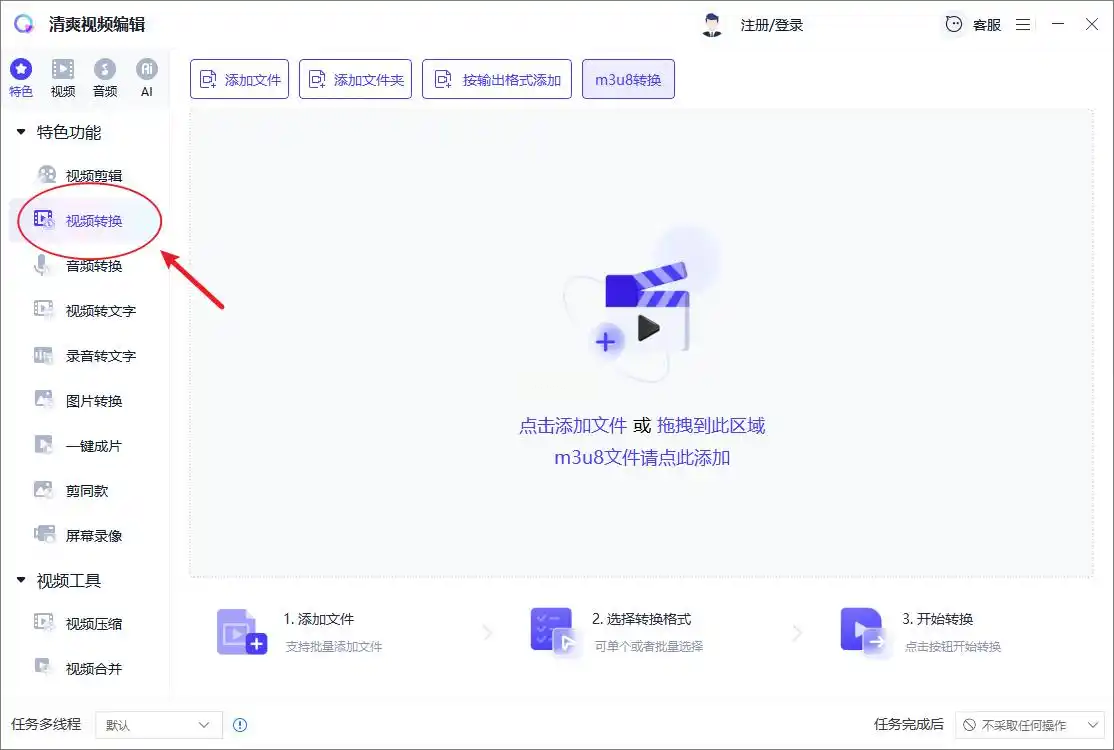Click the 清爽视频编辑 title text
Screen dimensions: 1114x750
(97, 24)
